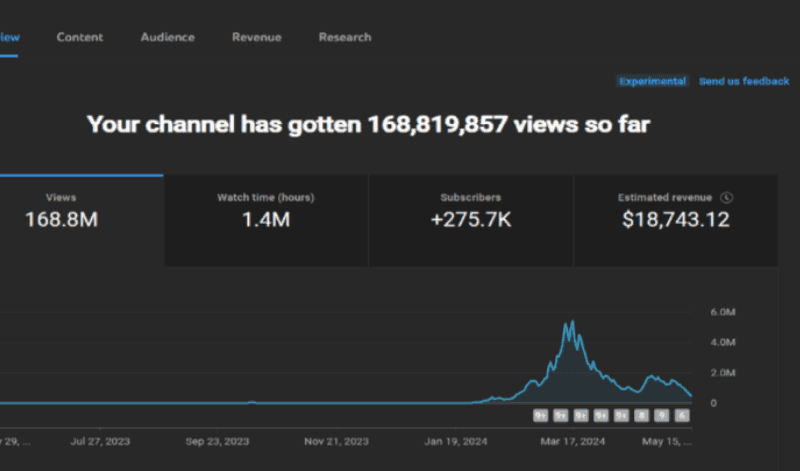Image resolution: width=800 pixels, height=471 pixels.
Task: Select the Subscribers +275.7K metric card
Action: (470, 220)
